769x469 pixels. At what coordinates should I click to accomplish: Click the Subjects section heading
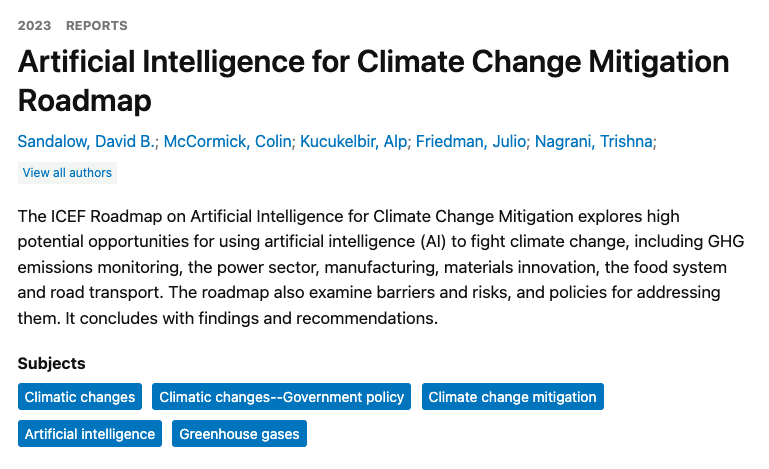point(51,363)
